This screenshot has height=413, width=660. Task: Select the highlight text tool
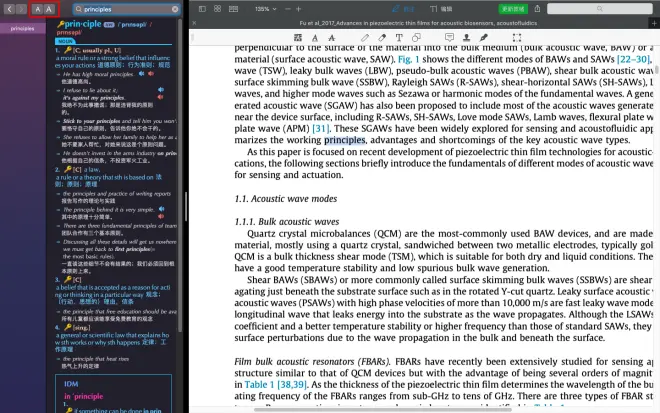[x=298, y=38]
